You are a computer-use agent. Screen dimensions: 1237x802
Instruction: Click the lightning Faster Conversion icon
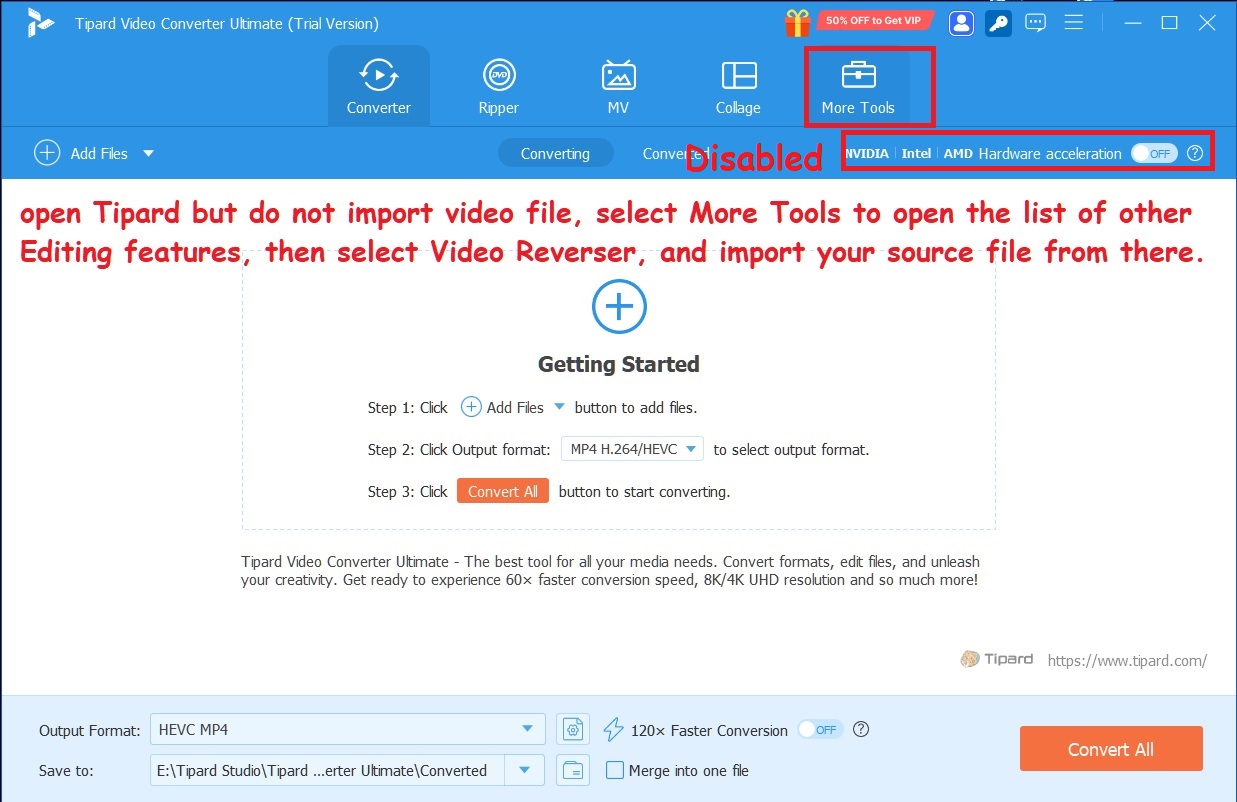point(613,730)
